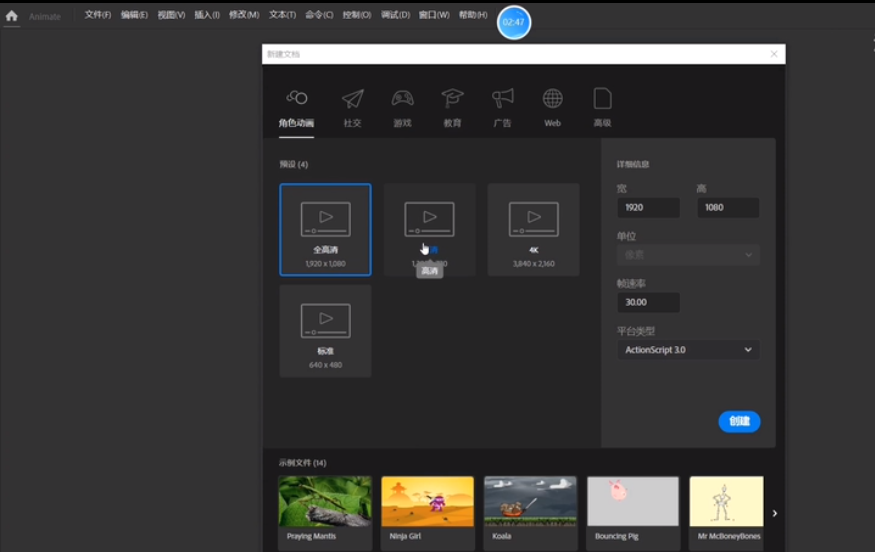Viewport: 875px width, 552px height.
Task: Select the 角色动画 category icon
Action: pos(296,98)
